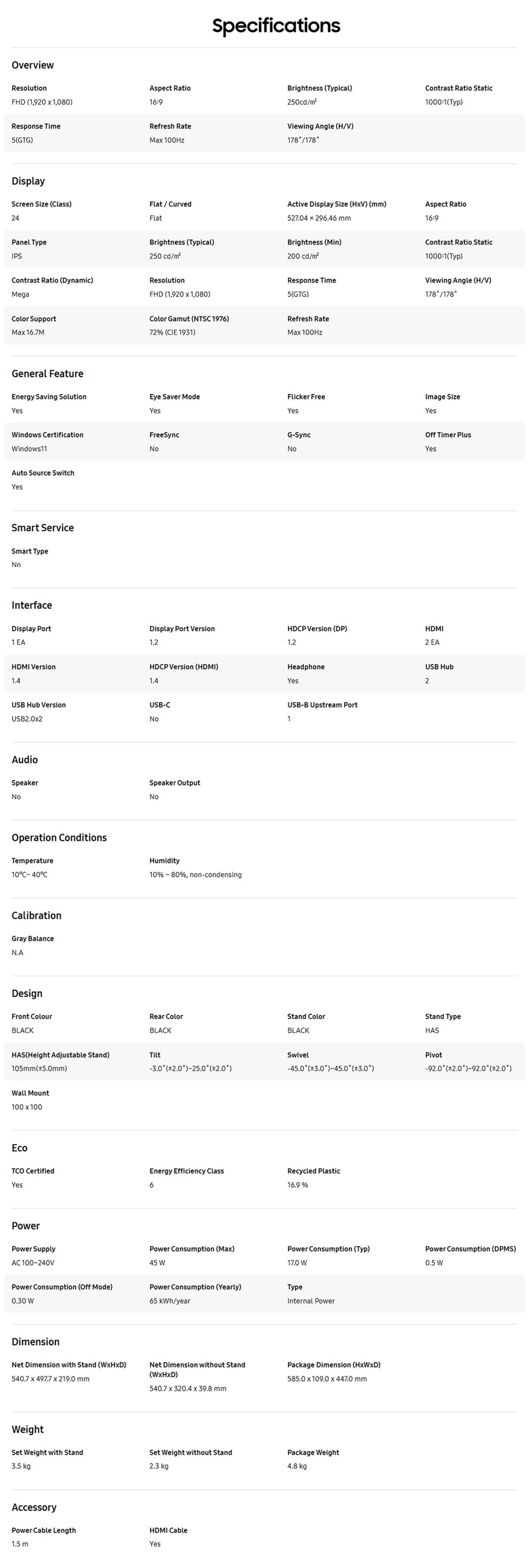Click the Eye Saver Mode label
The width and height of the screenshot is (530, 1568).
click(x=174, y=397)
